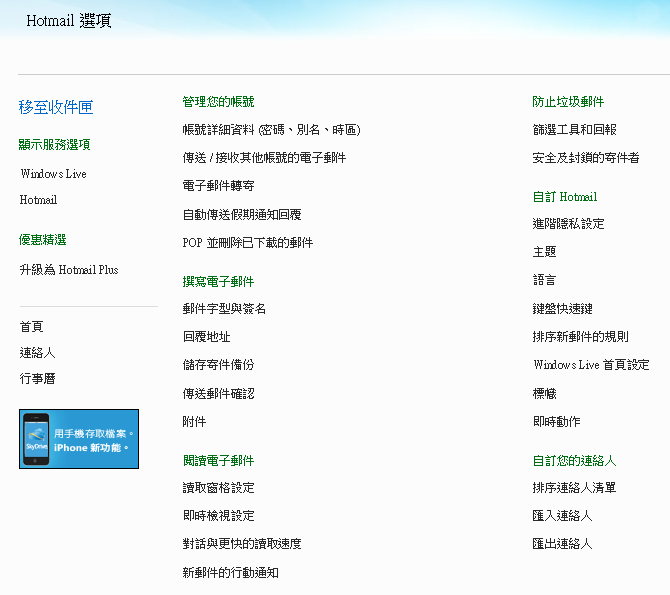Open 新郵件的行動通知
This screenshot has width=670, height=595.
tap(230, 572)
